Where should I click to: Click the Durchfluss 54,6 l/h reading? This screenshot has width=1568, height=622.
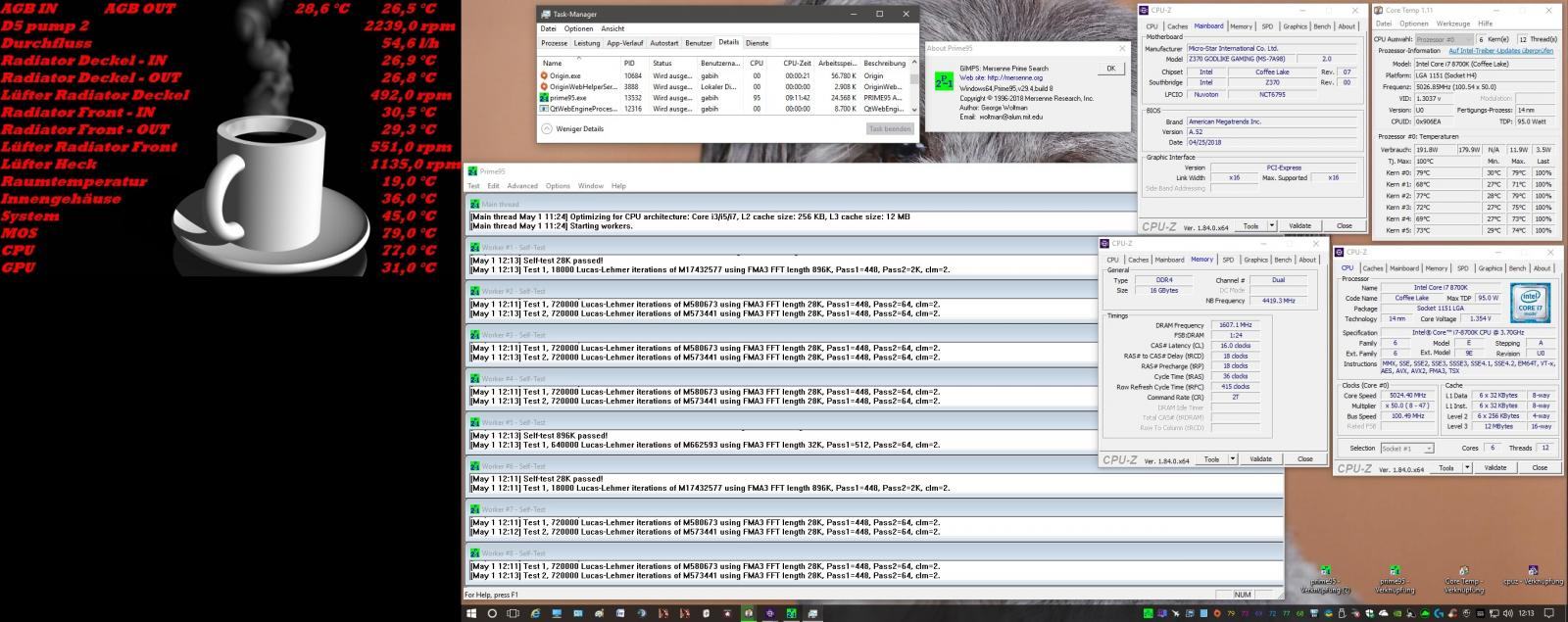409,43
